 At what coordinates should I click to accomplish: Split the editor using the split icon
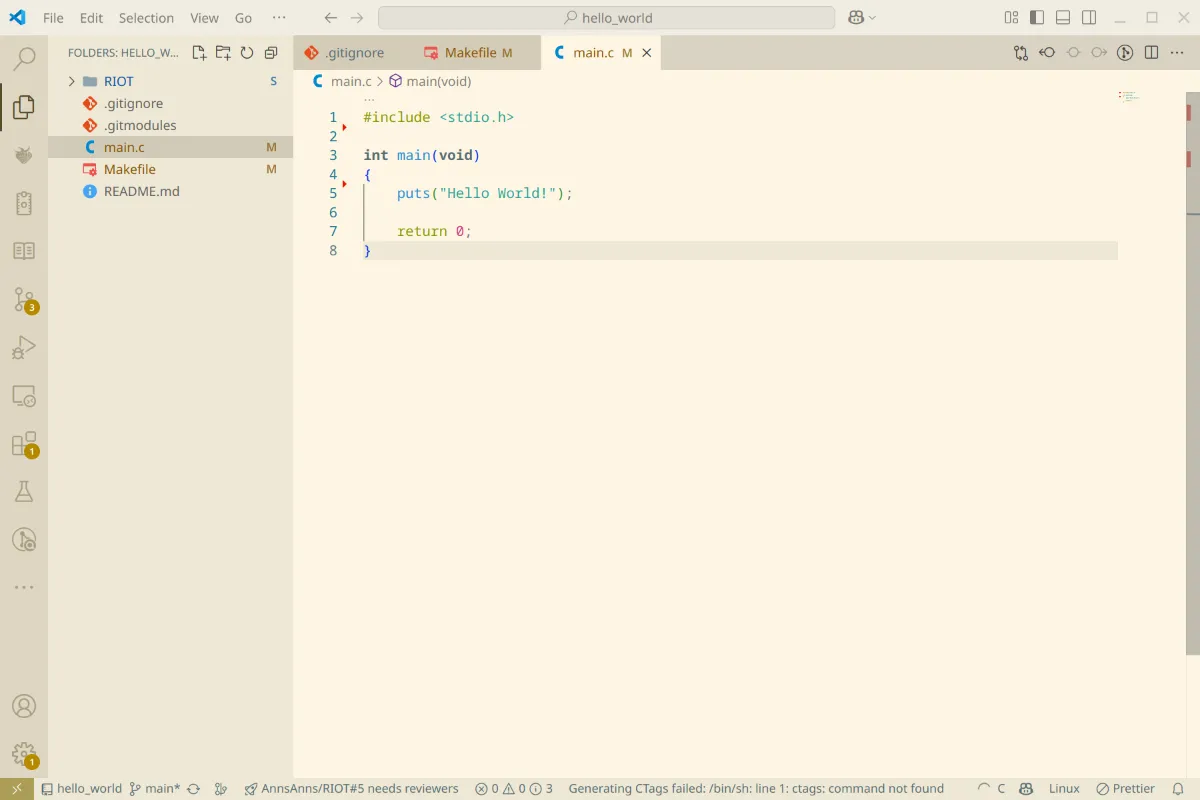pos(1152,52)
